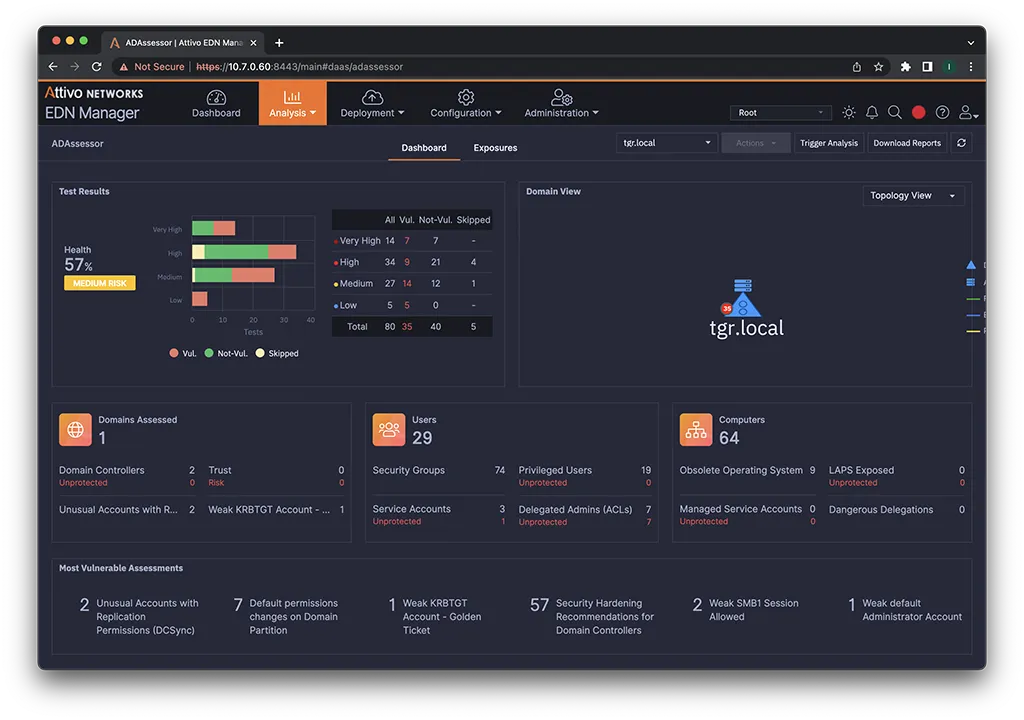The height and width of the screenshot is (720, 1024).
Task: Share the page via share icon
Action: point(856,67)
